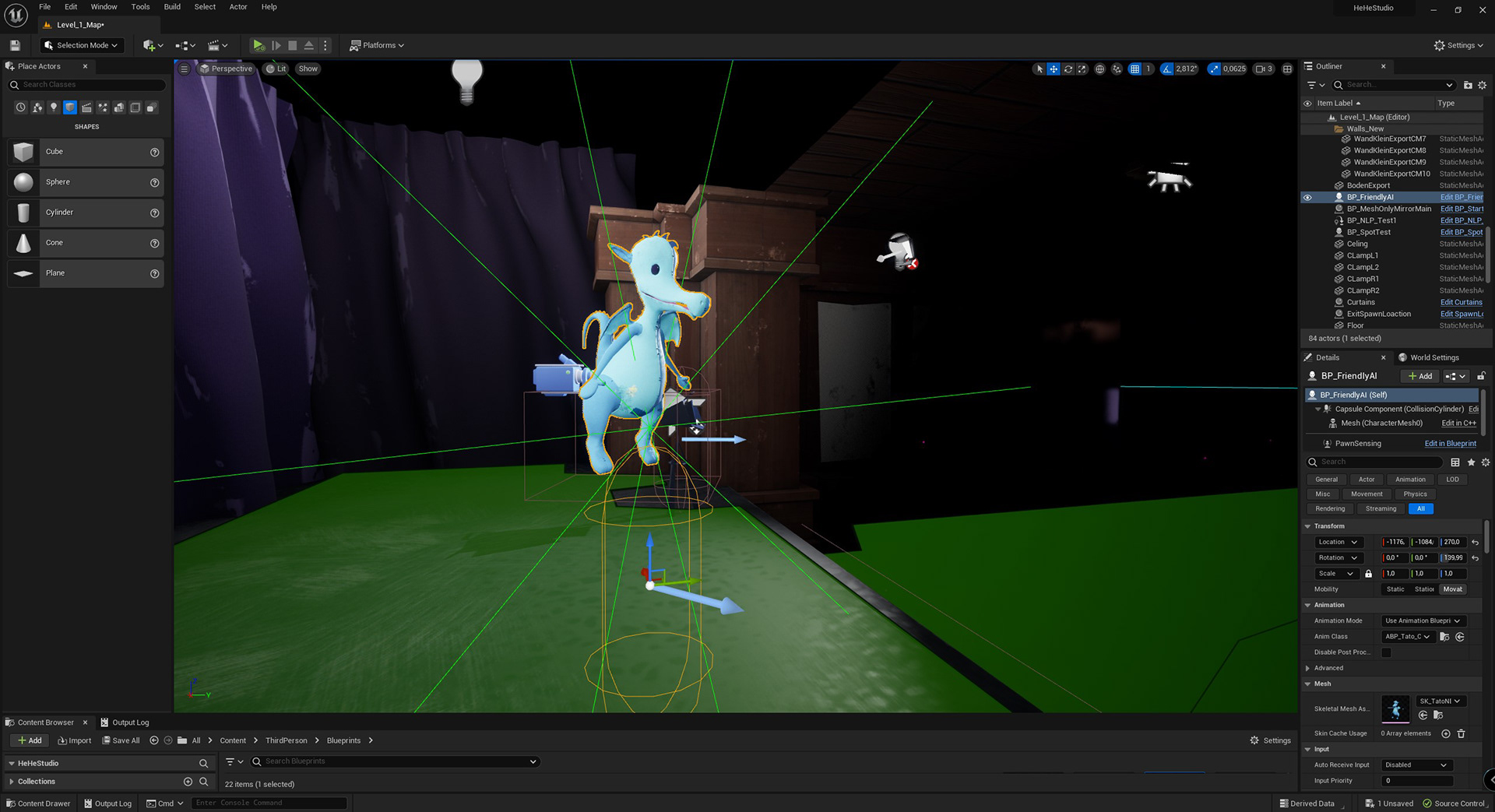Toggle visibility eye for BP_FriendlyAI in Outliner
Viewport: 1495px width, 812px height.
coord(1307,197)
